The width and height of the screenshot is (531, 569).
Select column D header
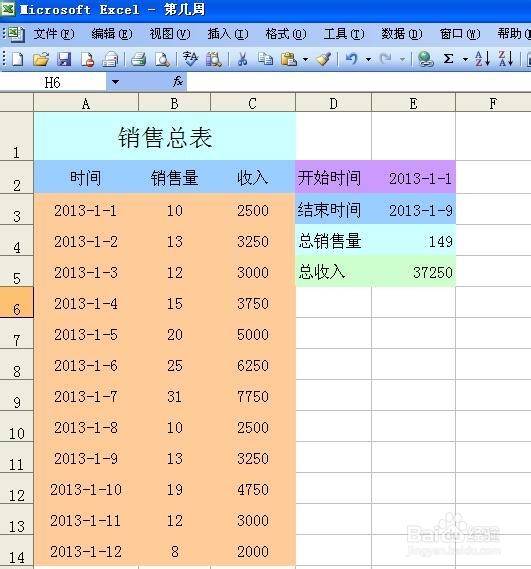(334, 103)
